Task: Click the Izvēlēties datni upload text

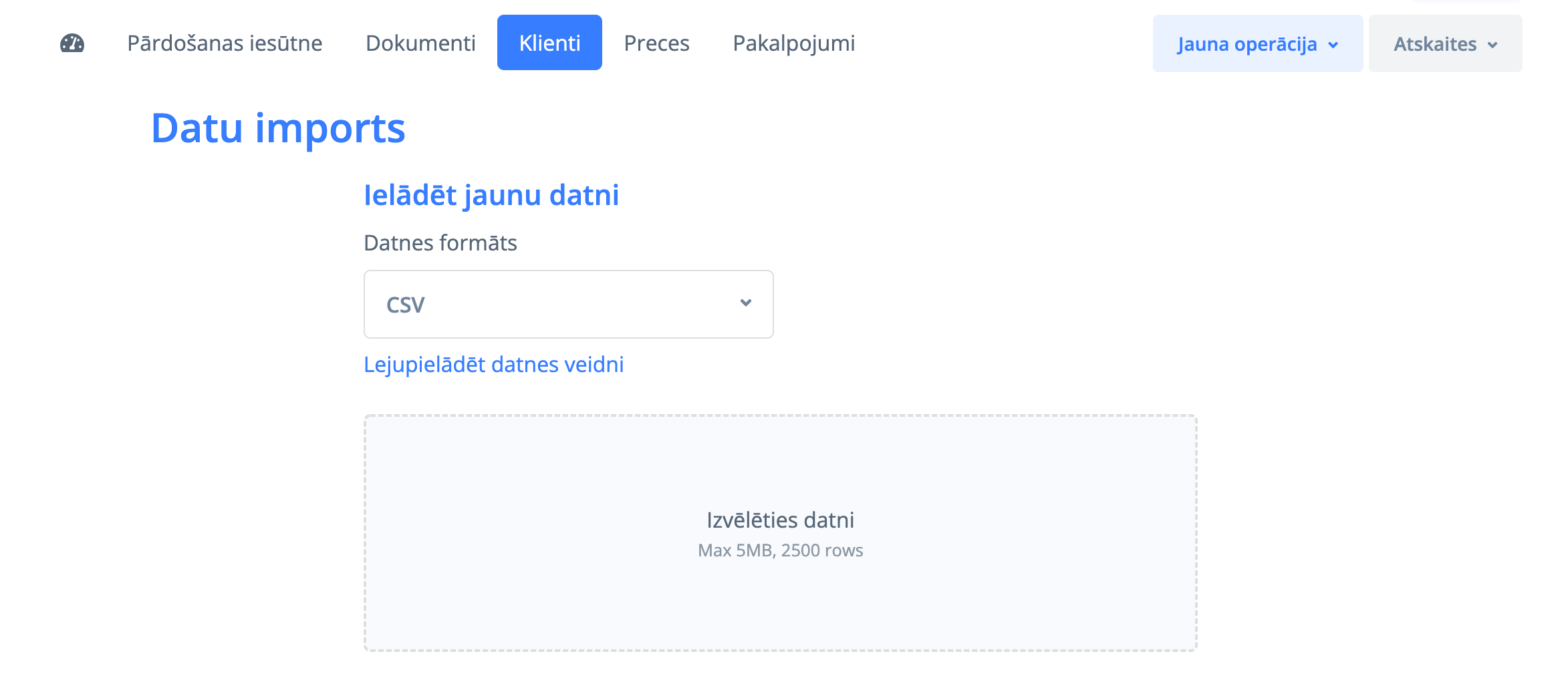Action: coord(780,520)
